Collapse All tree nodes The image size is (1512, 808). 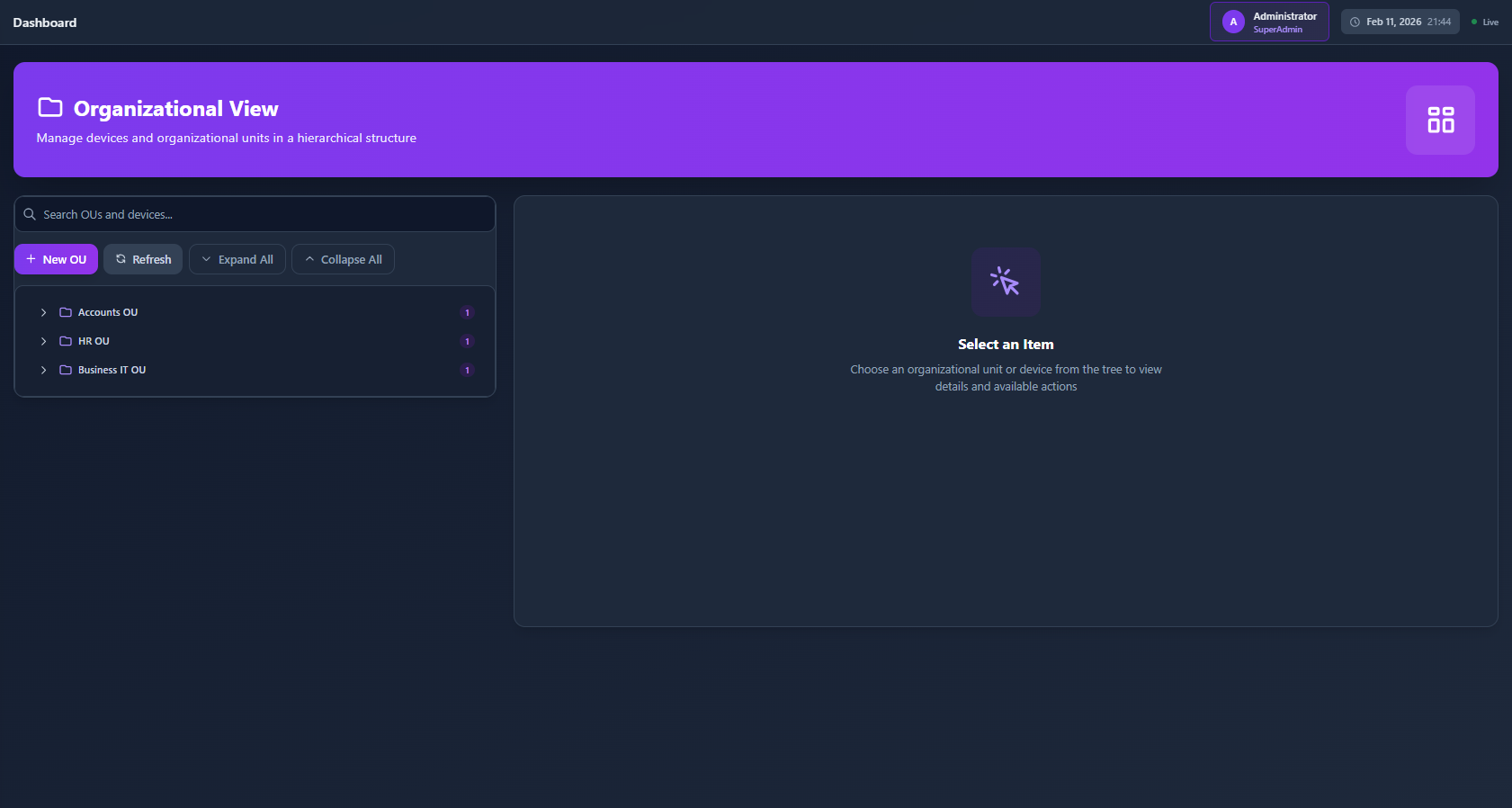[x=343, y=259]
